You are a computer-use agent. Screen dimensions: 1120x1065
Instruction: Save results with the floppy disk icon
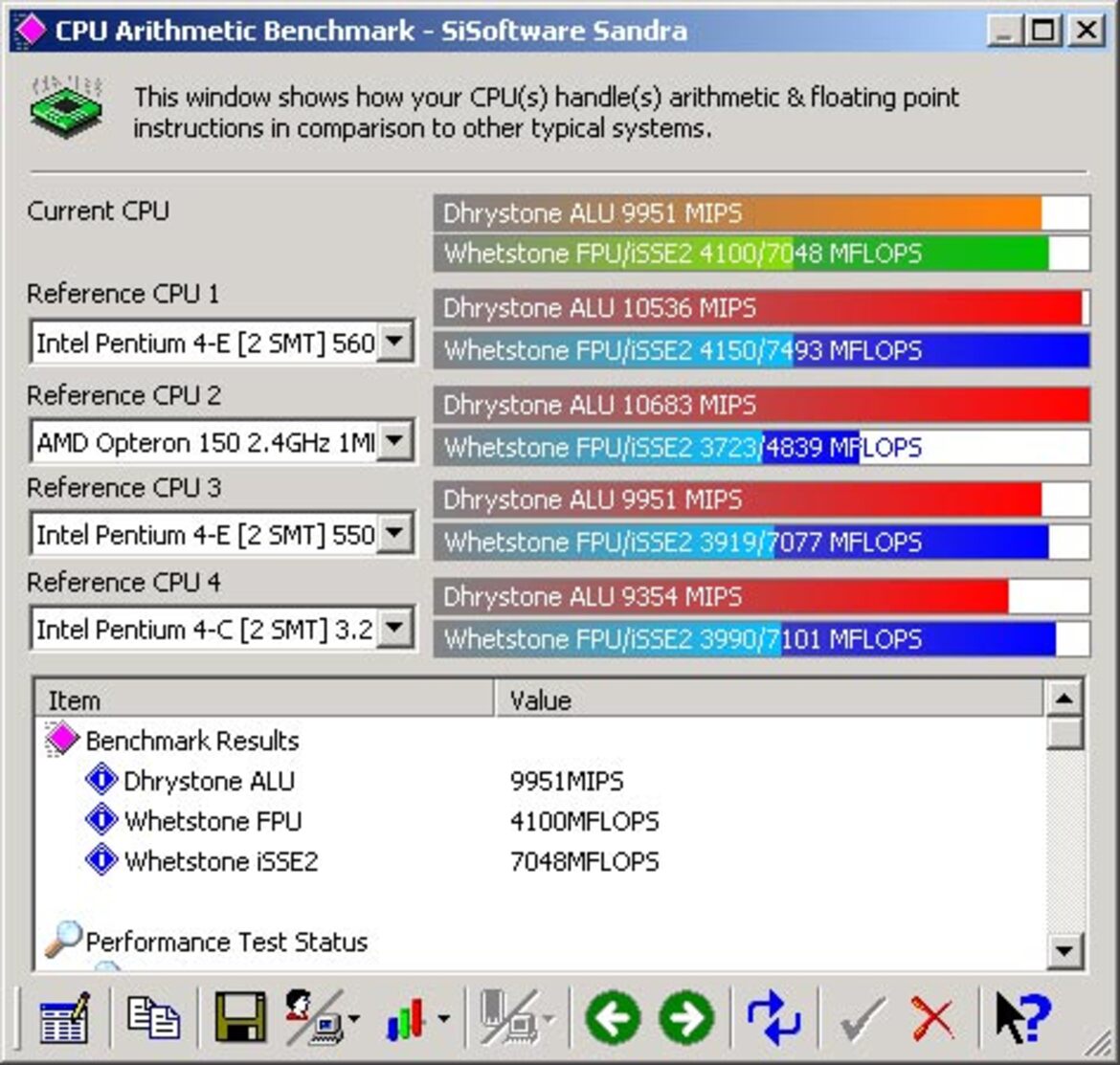(240, 1017)
